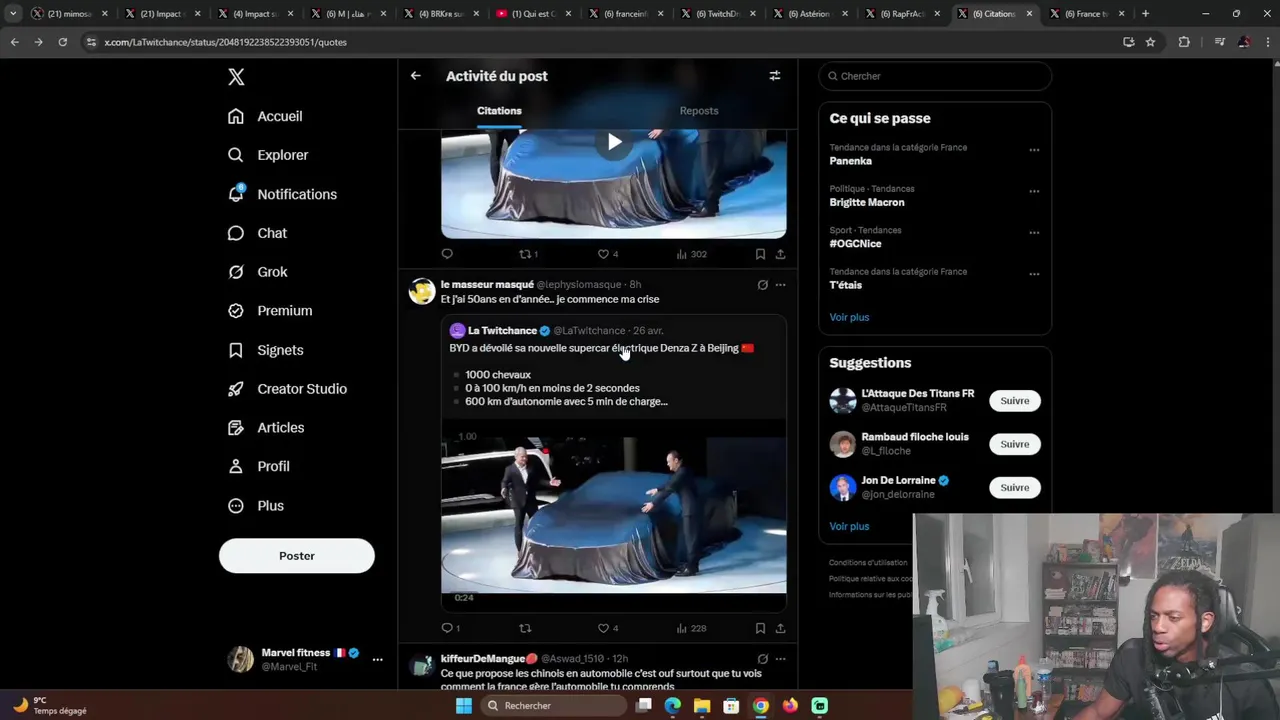Share le masseur masqué post
The height and width of the screenshot is (720, 1280).
click(780, 628)
